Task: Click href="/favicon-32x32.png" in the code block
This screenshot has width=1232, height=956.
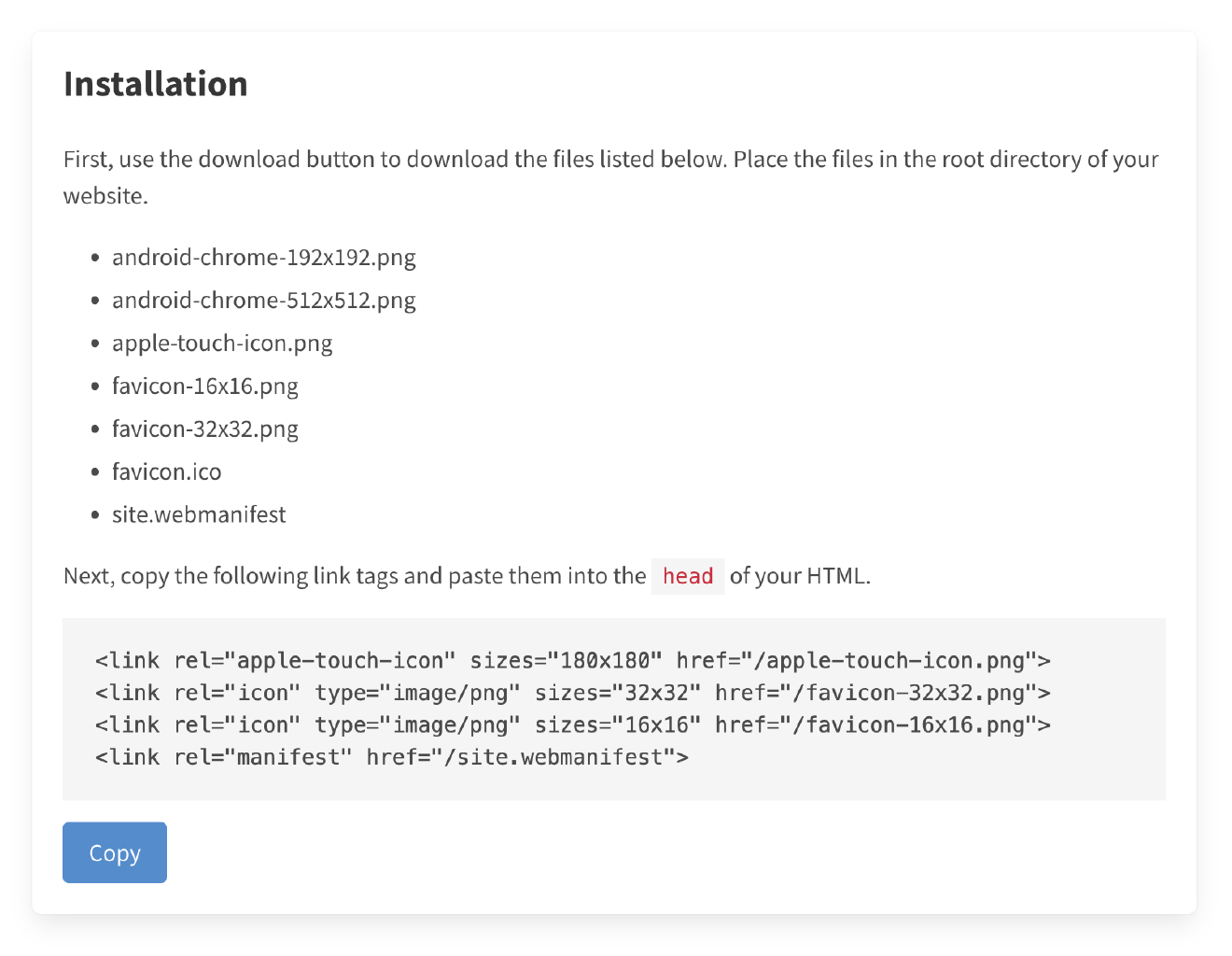Action: [881, 693]
